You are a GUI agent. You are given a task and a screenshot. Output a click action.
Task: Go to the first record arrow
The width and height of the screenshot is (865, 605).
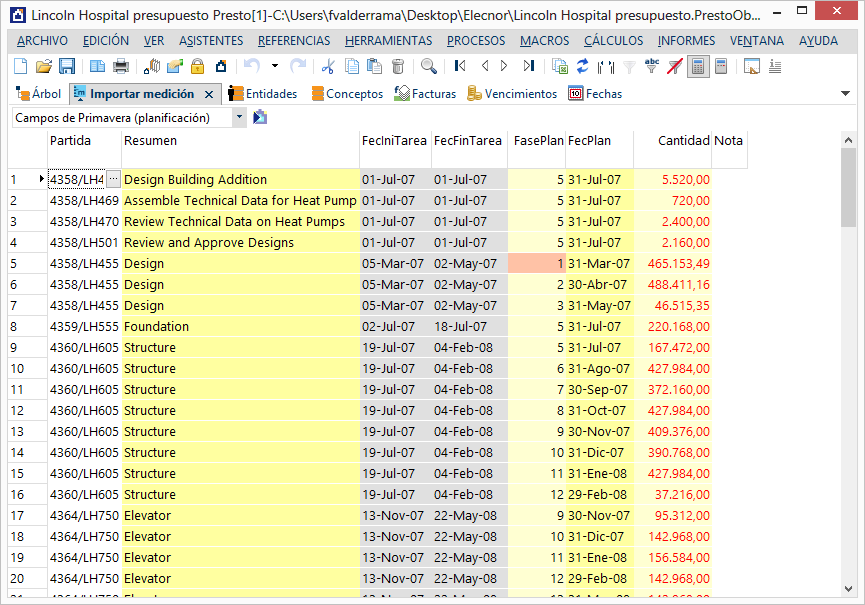[460, 66]
